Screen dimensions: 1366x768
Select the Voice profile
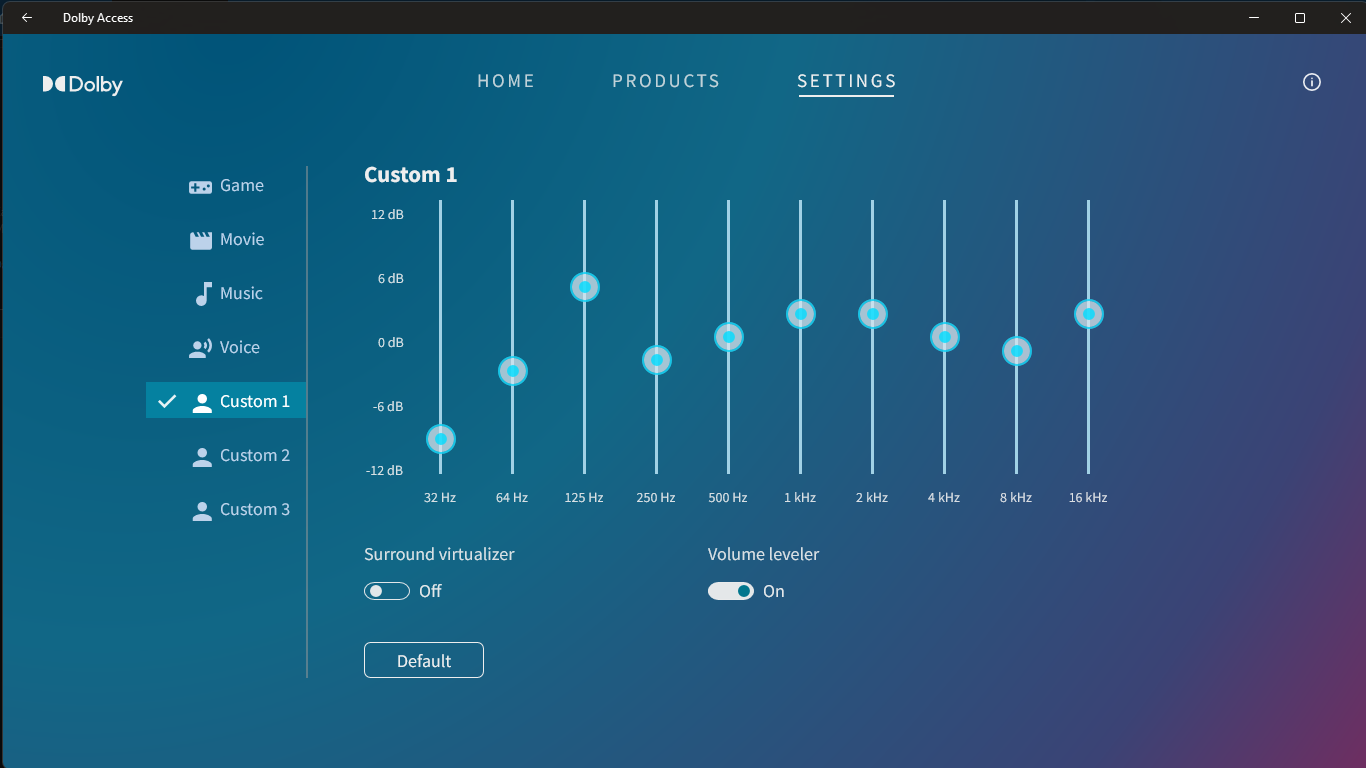pyautogui.click(x=227, y=347)
